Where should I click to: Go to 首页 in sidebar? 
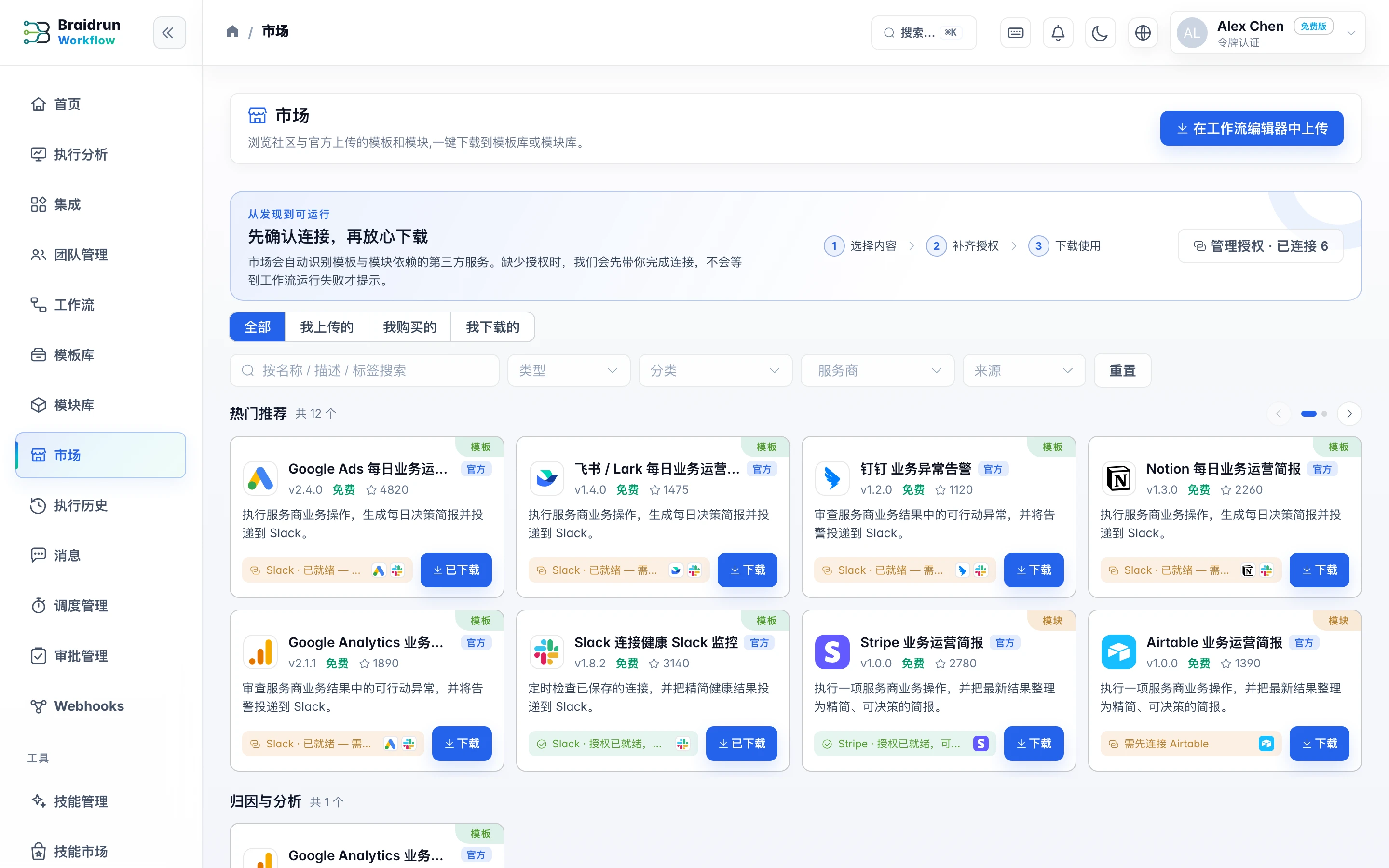tap(101, 105)
